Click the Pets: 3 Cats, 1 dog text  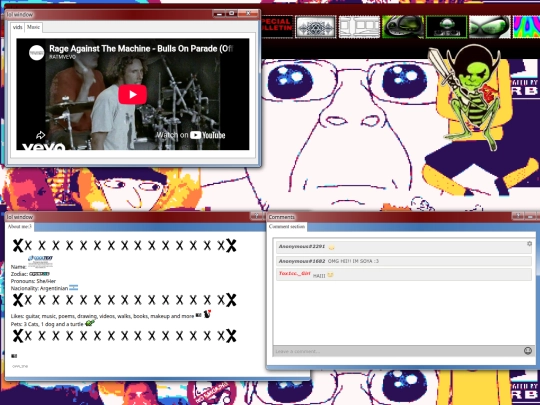point(47,324)
